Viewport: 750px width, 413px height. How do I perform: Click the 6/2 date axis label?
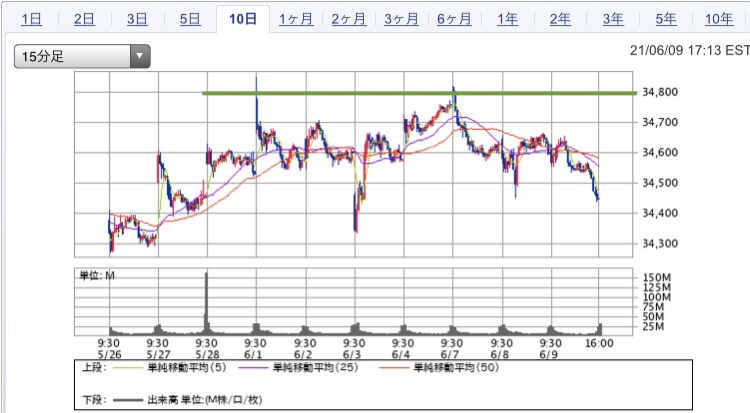click(x=303, y=355)
